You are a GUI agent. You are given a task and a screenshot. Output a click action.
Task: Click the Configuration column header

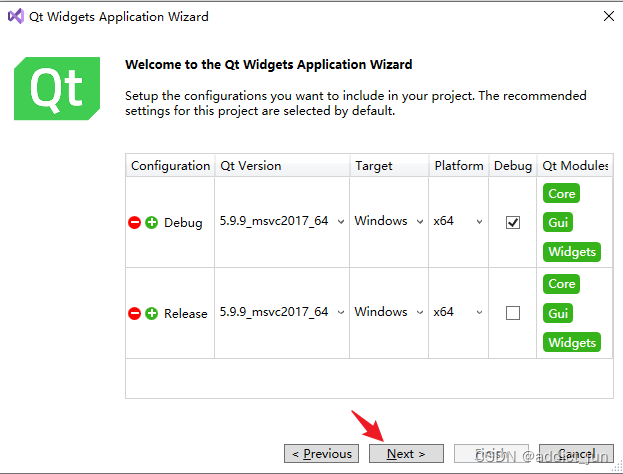170,166
